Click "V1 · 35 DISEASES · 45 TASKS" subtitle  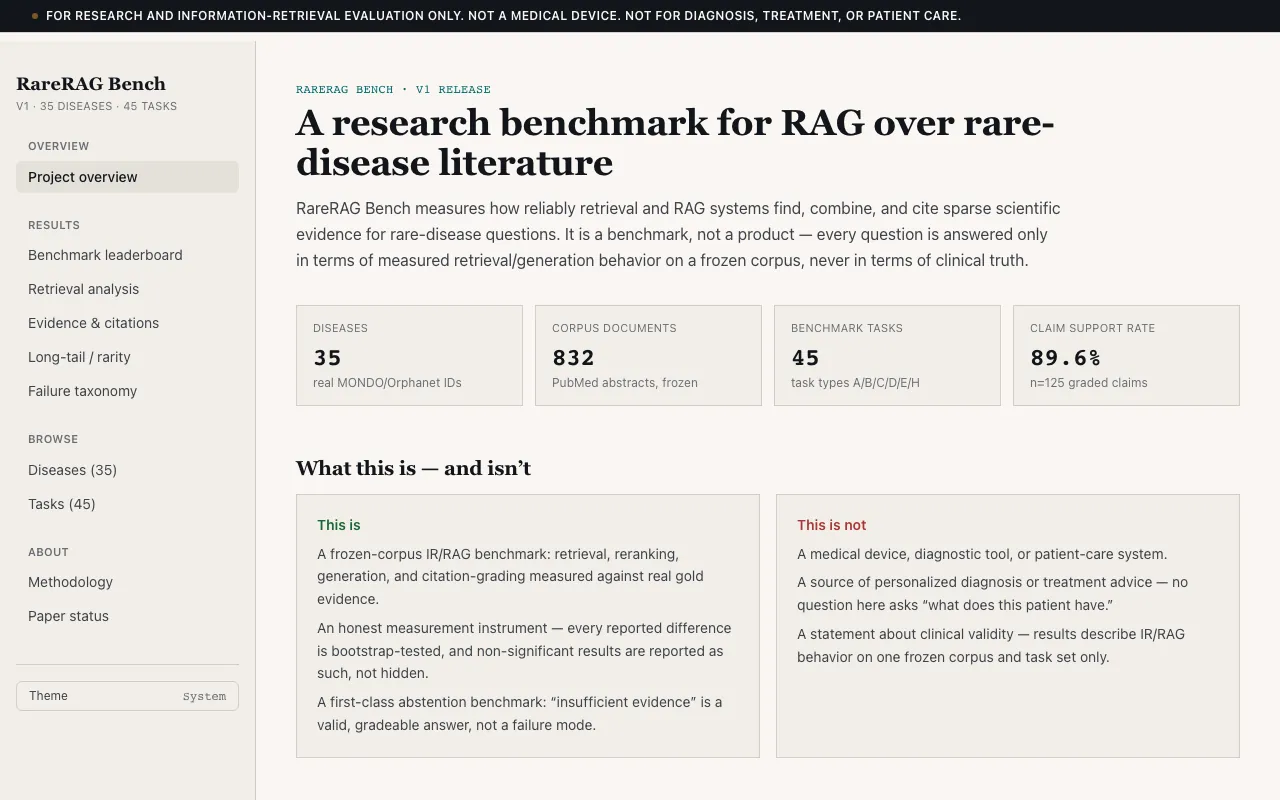pos(96,106)
